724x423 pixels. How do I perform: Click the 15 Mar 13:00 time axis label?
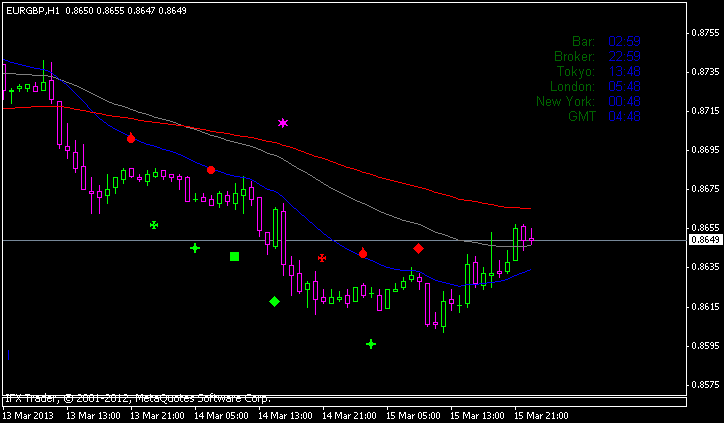(474, 414)
